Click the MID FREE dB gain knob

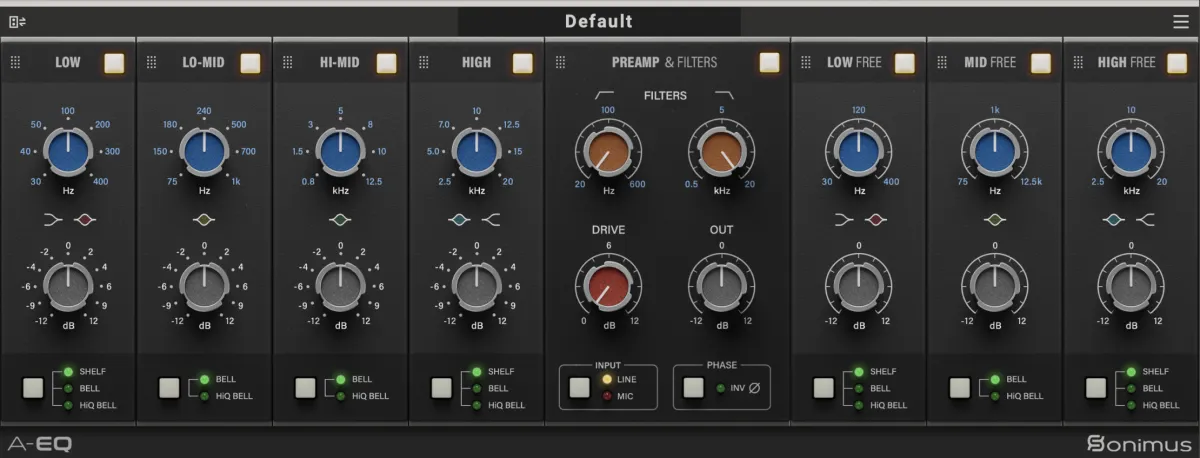pyautogui.click(x=995, y=288)
